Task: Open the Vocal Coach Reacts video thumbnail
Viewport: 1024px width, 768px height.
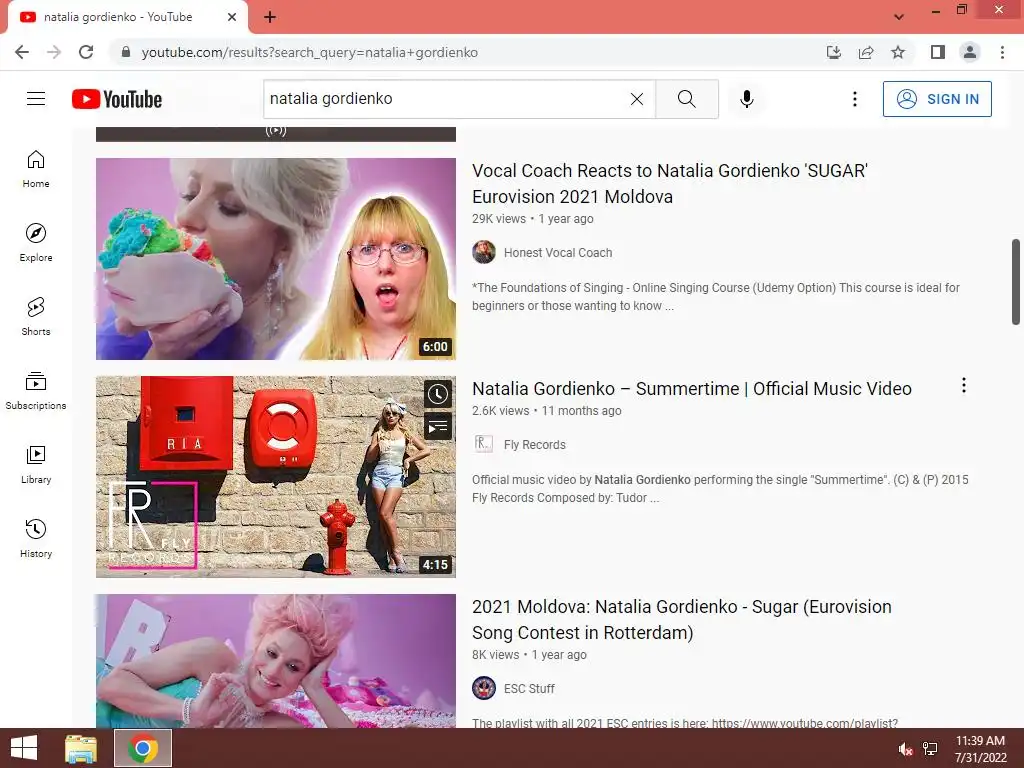Action: 276,259
